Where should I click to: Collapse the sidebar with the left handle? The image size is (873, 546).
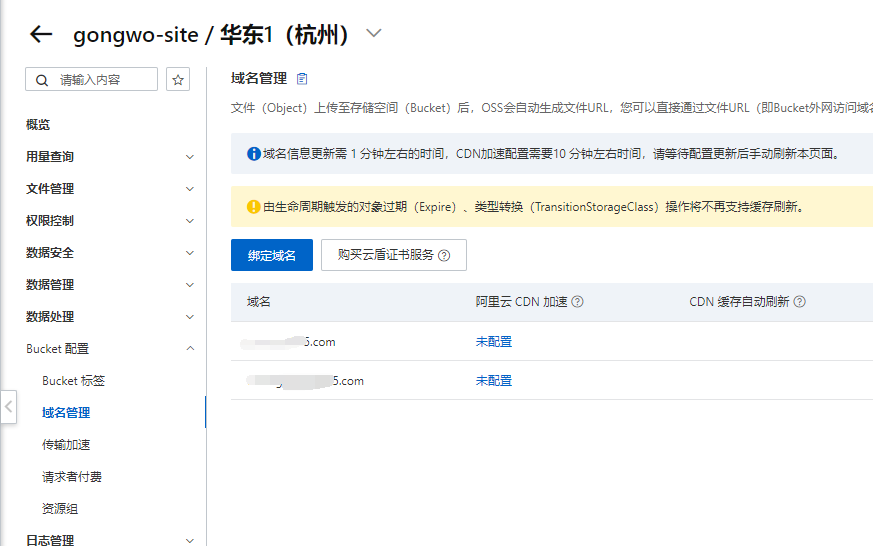coord(8,407)
